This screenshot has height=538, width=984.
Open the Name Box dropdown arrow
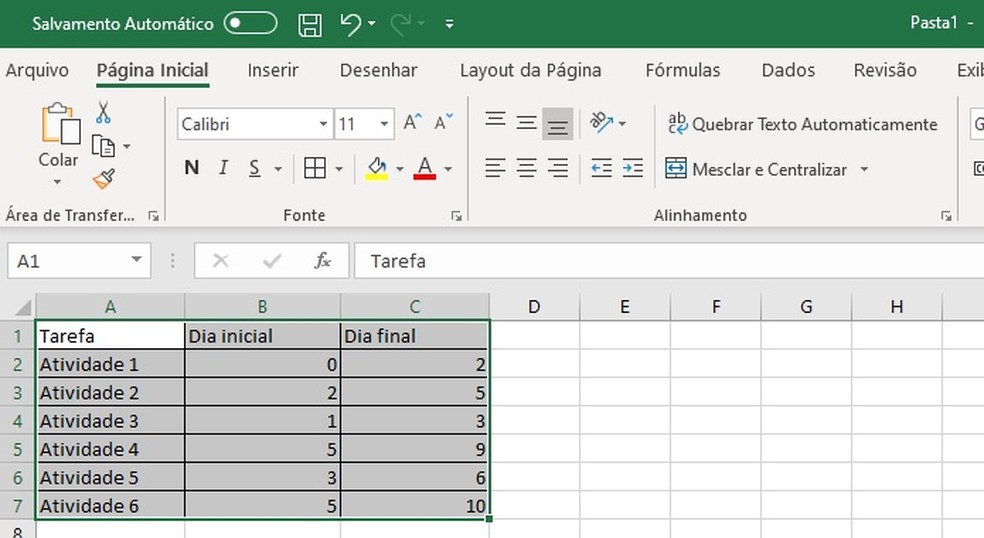coord(137,261)
